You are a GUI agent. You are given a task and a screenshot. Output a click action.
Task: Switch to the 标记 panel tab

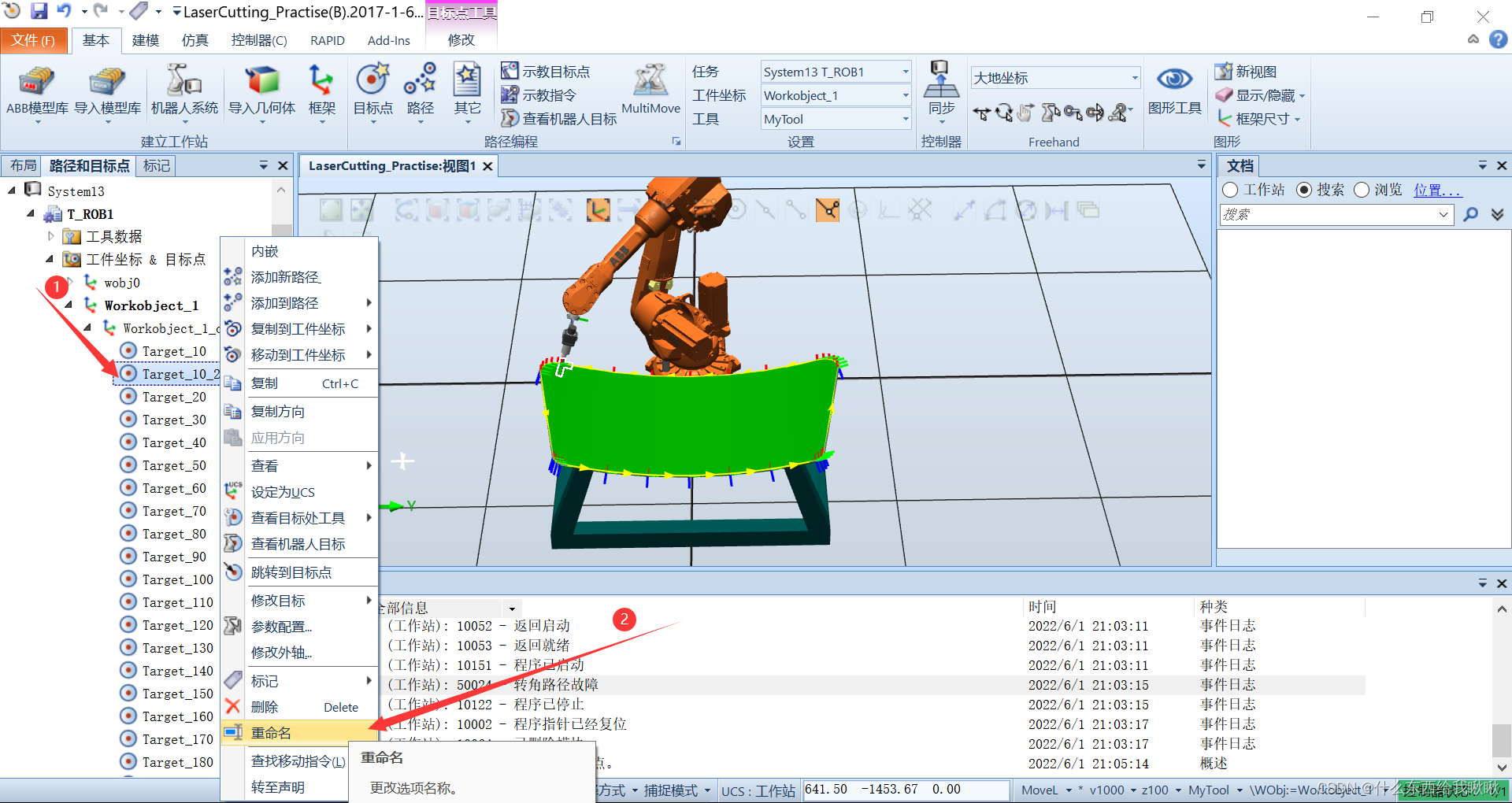point(156,165)
